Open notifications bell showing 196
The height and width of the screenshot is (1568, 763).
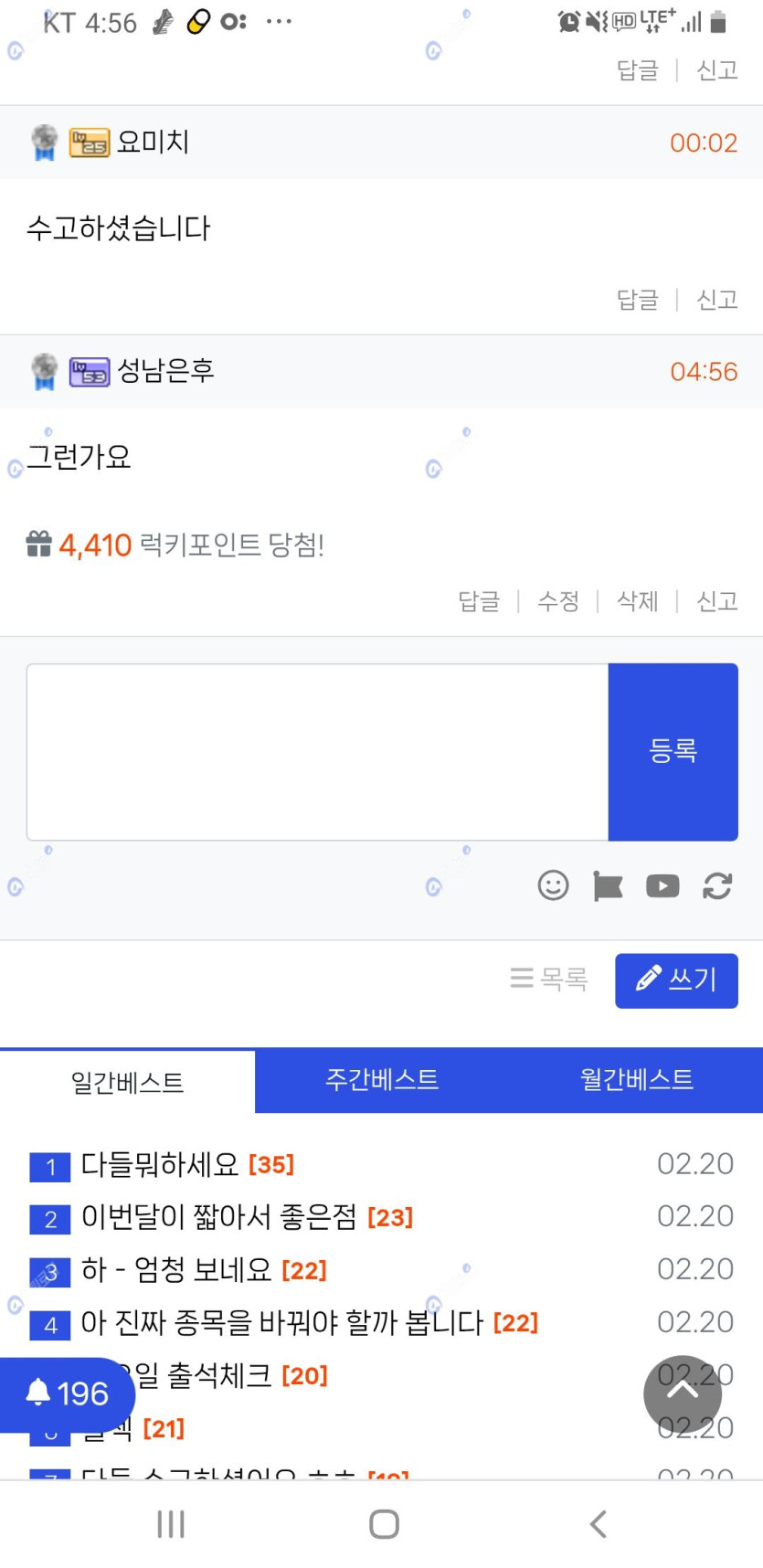[x=67, y=1393]
